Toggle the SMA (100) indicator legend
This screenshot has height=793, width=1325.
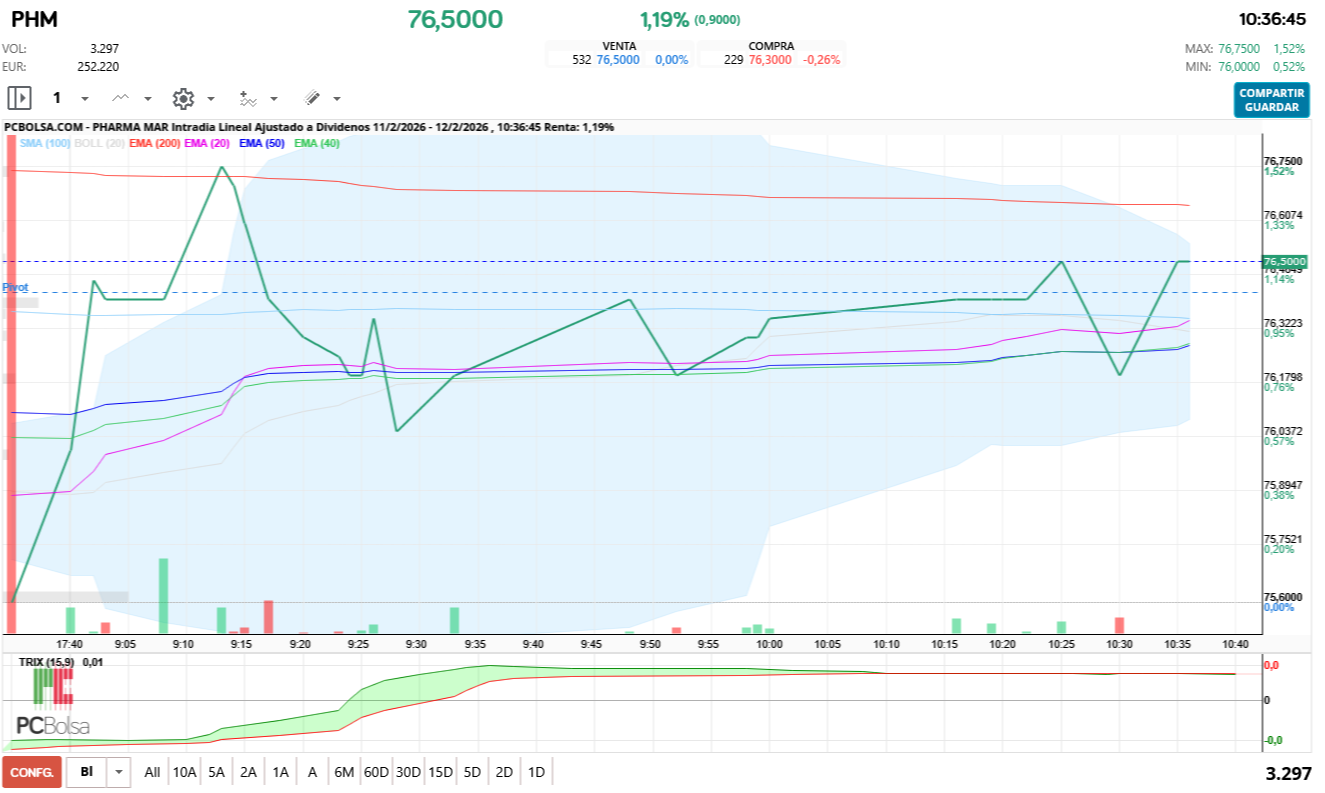tap(44, 144)
